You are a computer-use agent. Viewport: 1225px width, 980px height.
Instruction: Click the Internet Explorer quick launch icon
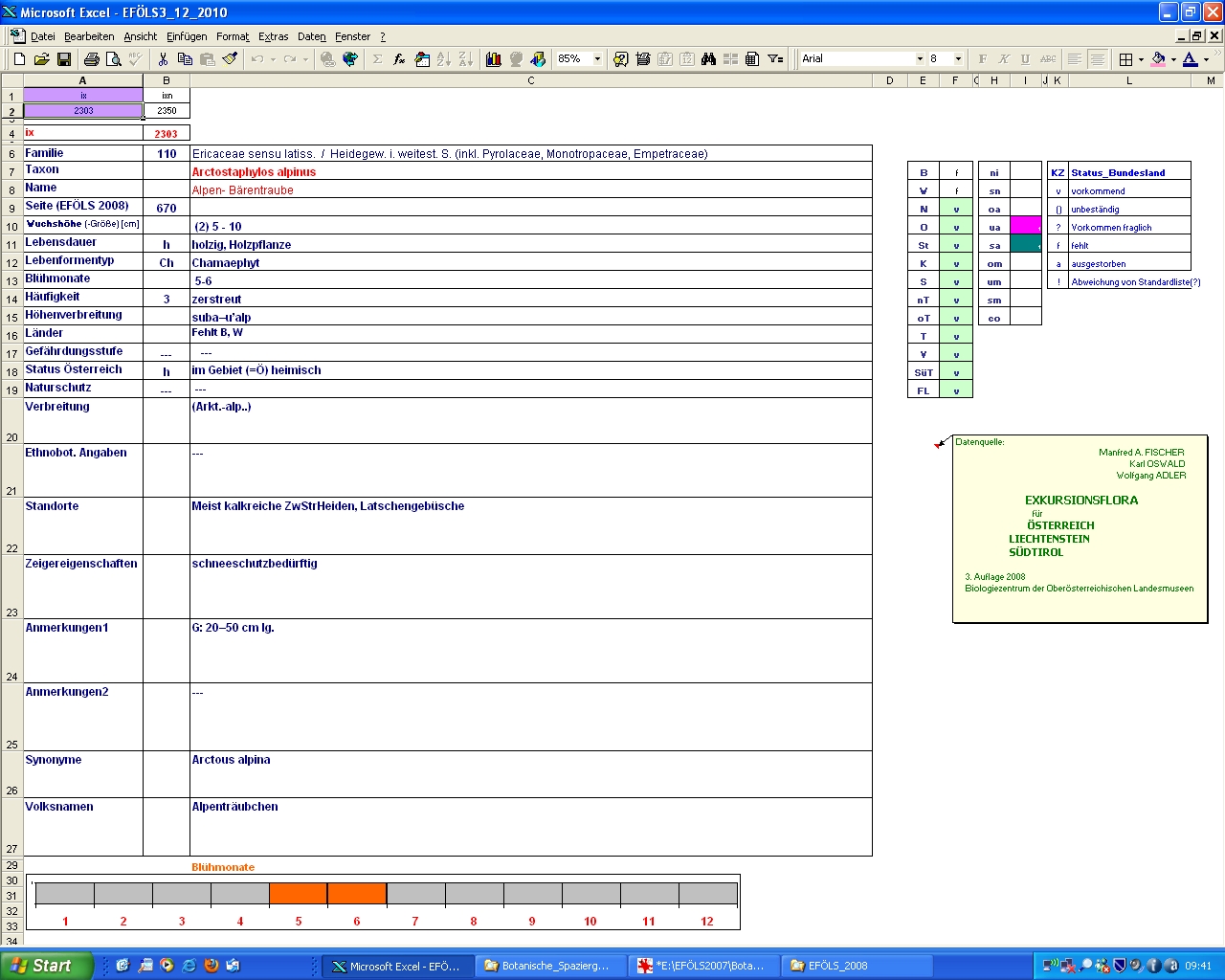pos(189,966)
